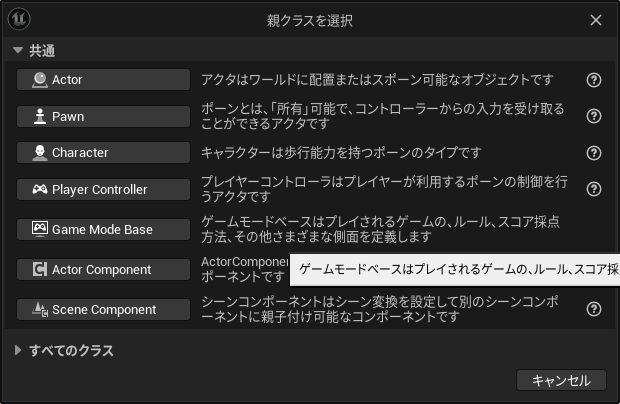
Task: Pick Actor Component parent class
Action: click(103, 270)
